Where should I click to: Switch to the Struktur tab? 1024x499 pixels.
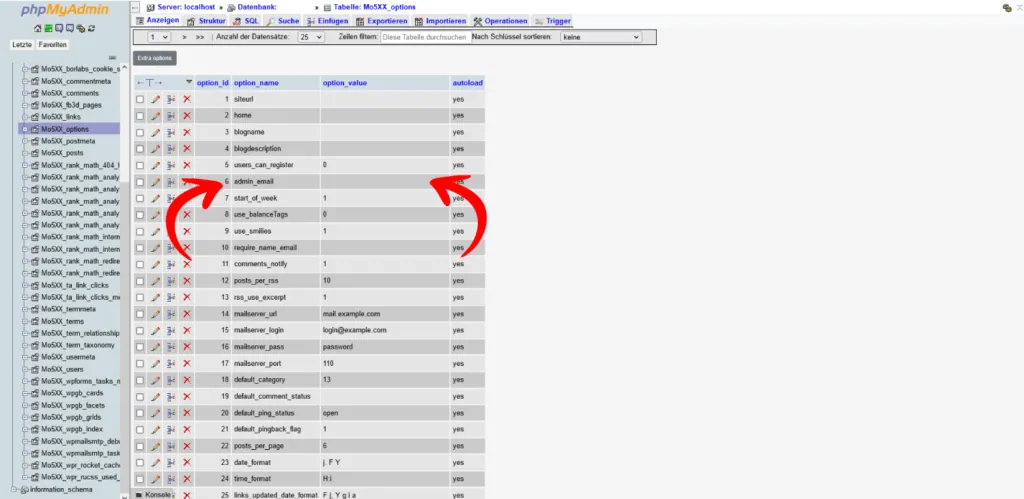(206, 21)
